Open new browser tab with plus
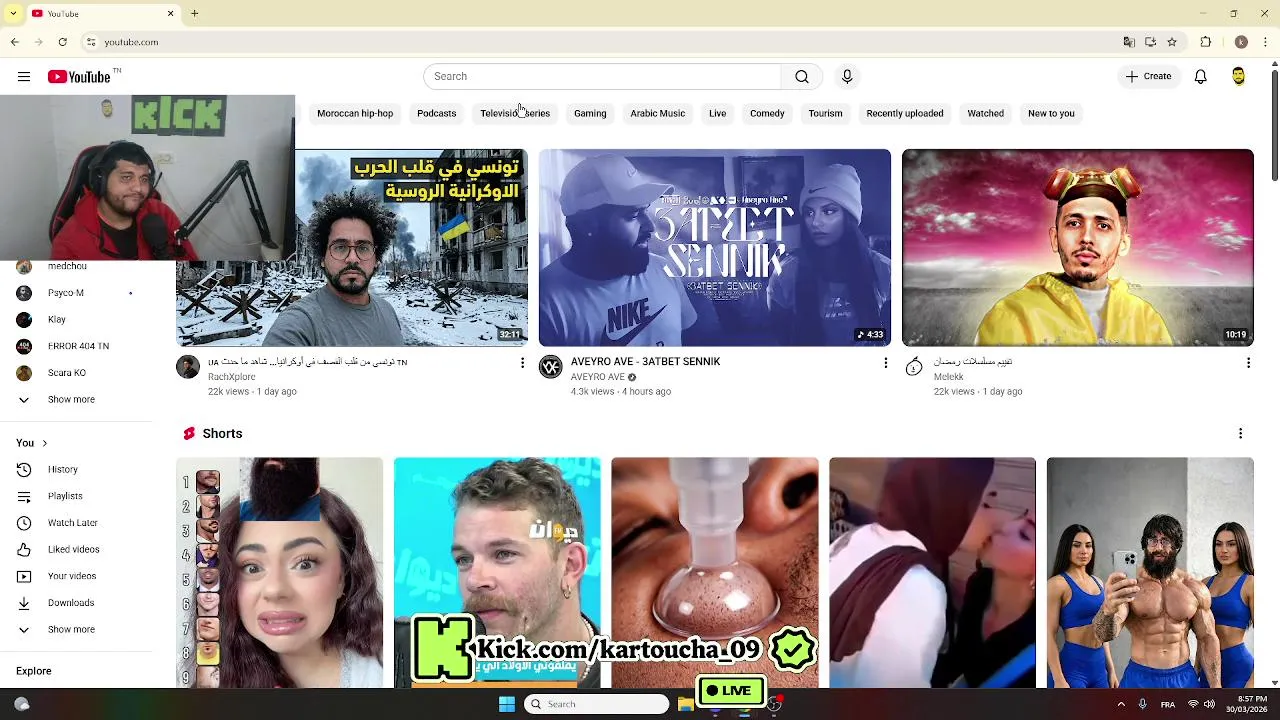 coord(195,14)
